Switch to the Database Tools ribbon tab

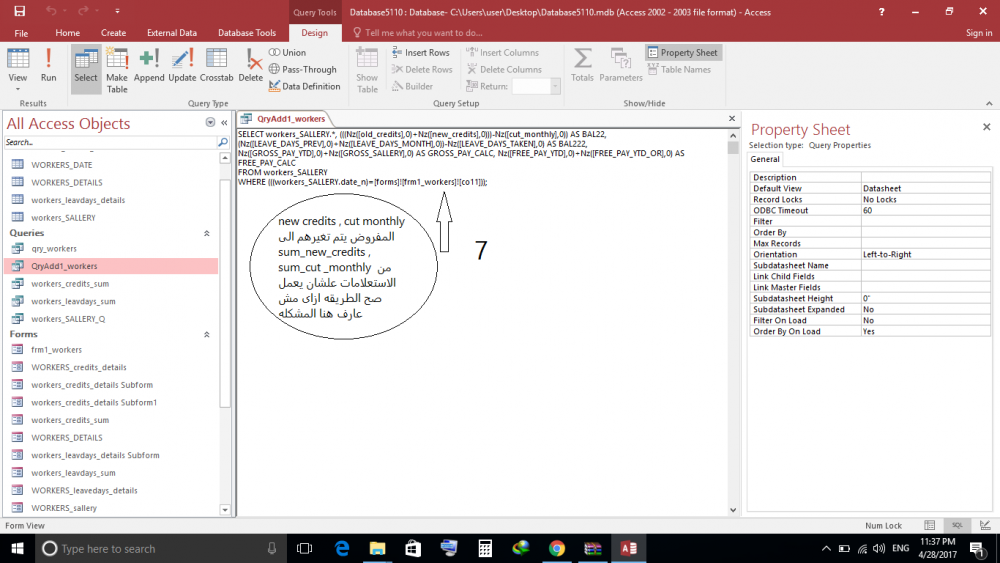(247, 33)
